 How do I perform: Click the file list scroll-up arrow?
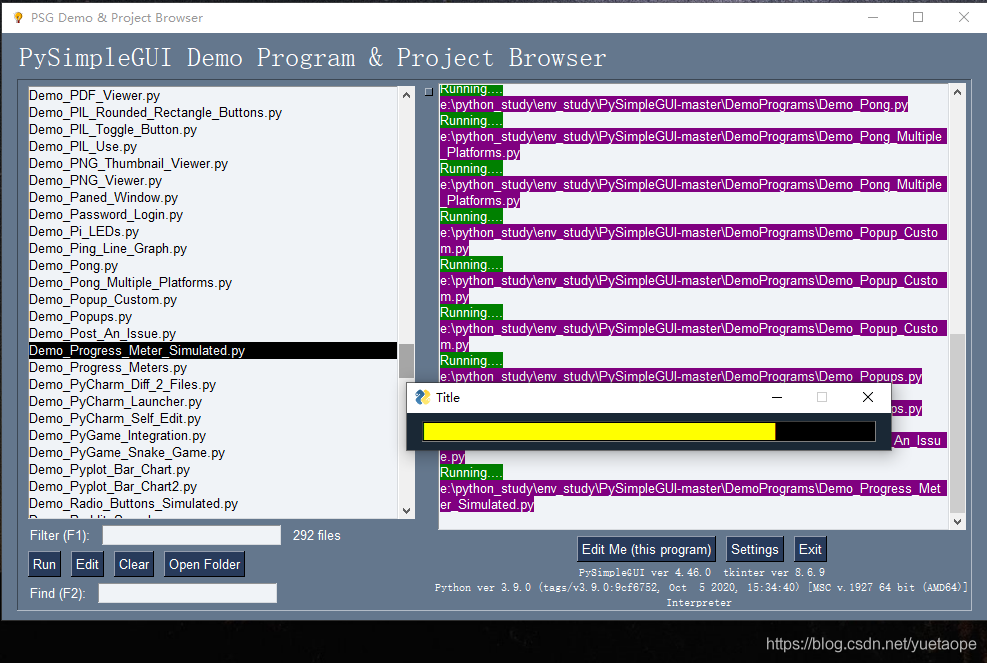[407, 95]
